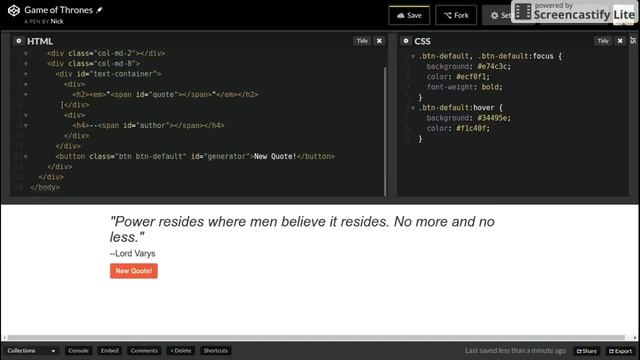The height and width of the screenshot is (360, 640).
Task: Click the Share button
Action: (587, 351)
